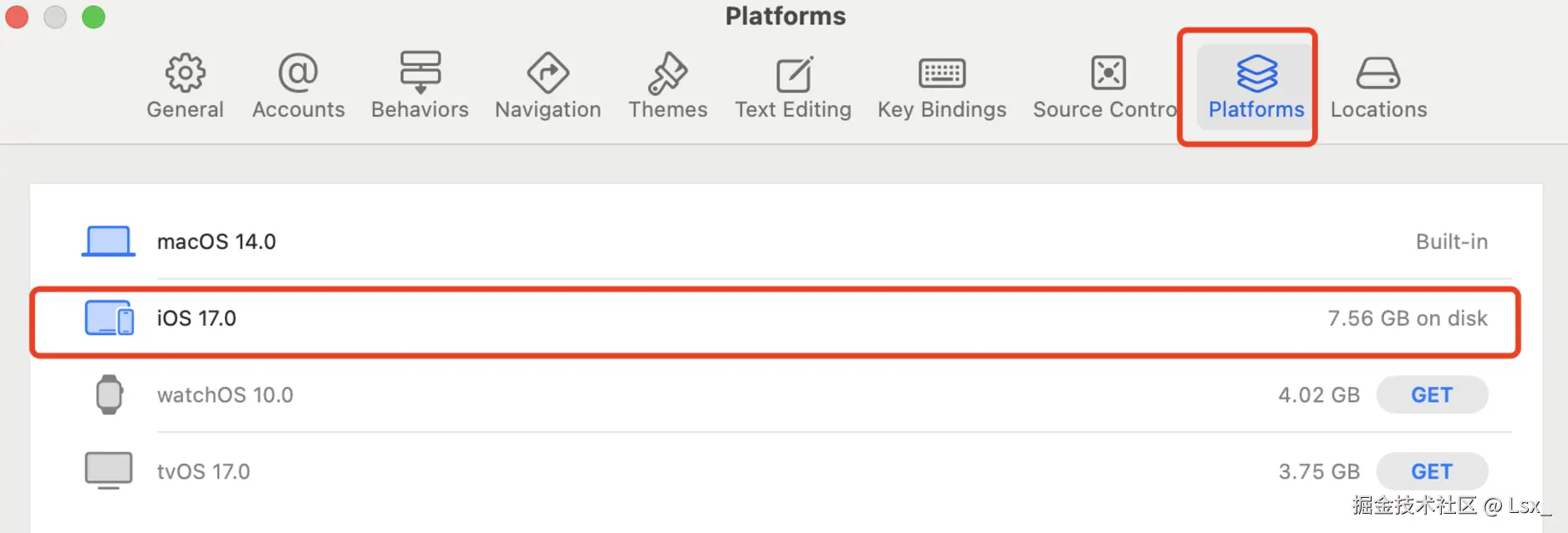Viewport: 1568px width, 533px height.
Task: Open Text Editing pencil icon
Action: [793, 74]
